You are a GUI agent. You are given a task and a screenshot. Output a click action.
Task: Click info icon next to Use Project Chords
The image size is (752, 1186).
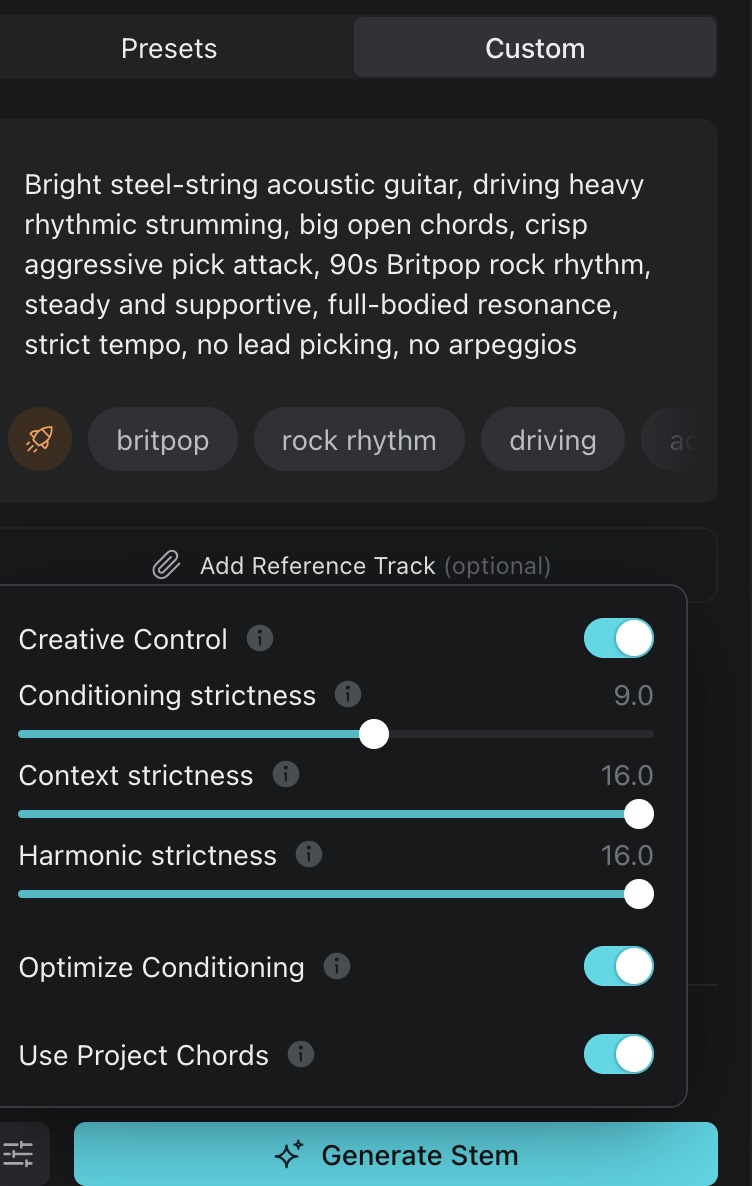[301, 1054]
